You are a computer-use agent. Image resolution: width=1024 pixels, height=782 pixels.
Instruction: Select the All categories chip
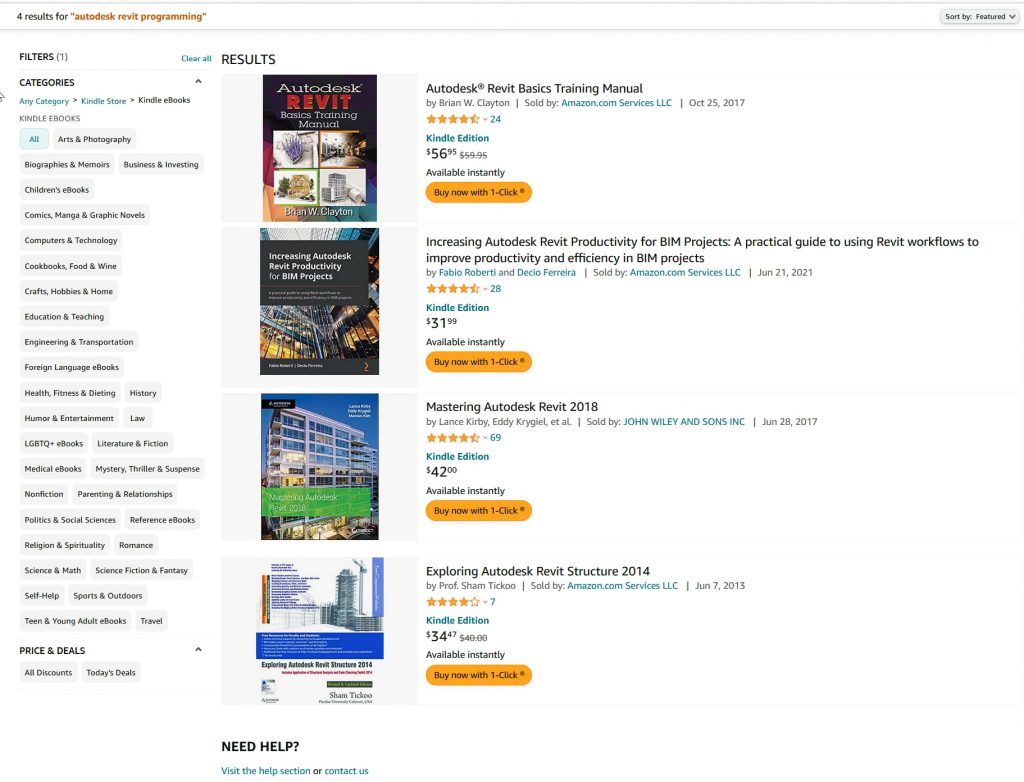point(34,139)
